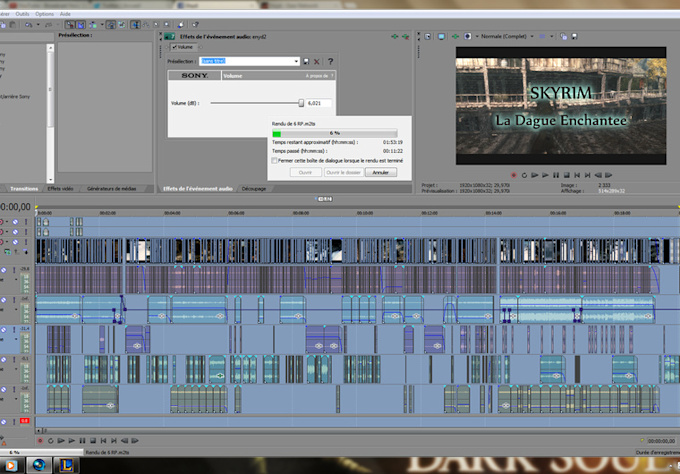Viewport: 680px width, 474px height.
Task: Switch to the Transitions tab
Action: click(24, 189)
